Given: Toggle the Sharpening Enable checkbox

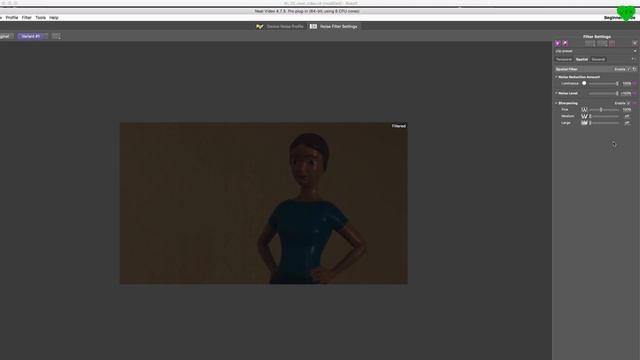Looking at the screenshot, I should coord(629,103).
